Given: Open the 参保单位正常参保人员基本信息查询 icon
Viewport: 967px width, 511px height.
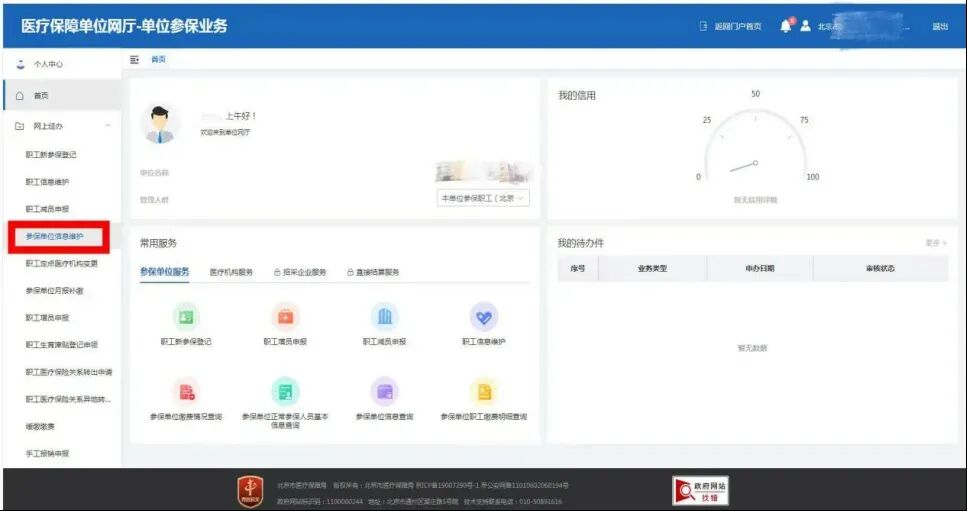Looking at the screenshot, I should coord(285,391).
